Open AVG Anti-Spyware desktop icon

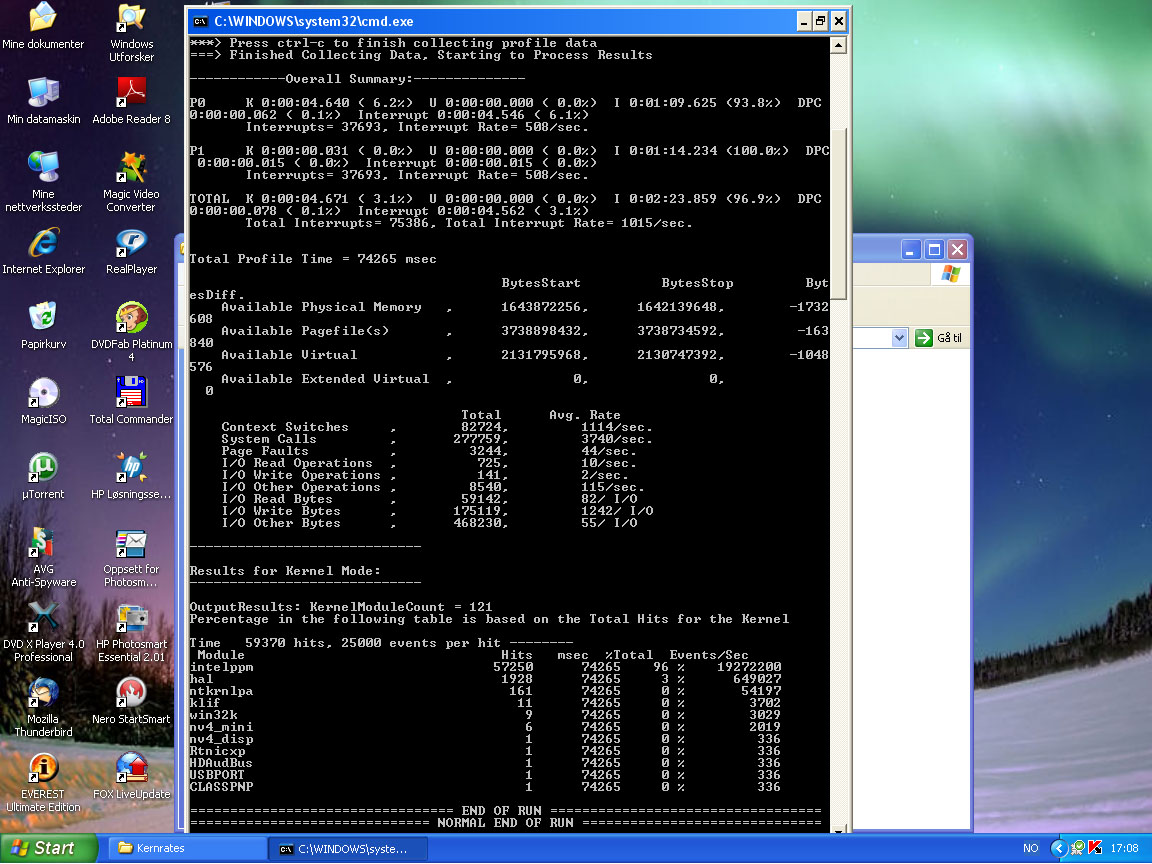[43, 543]
